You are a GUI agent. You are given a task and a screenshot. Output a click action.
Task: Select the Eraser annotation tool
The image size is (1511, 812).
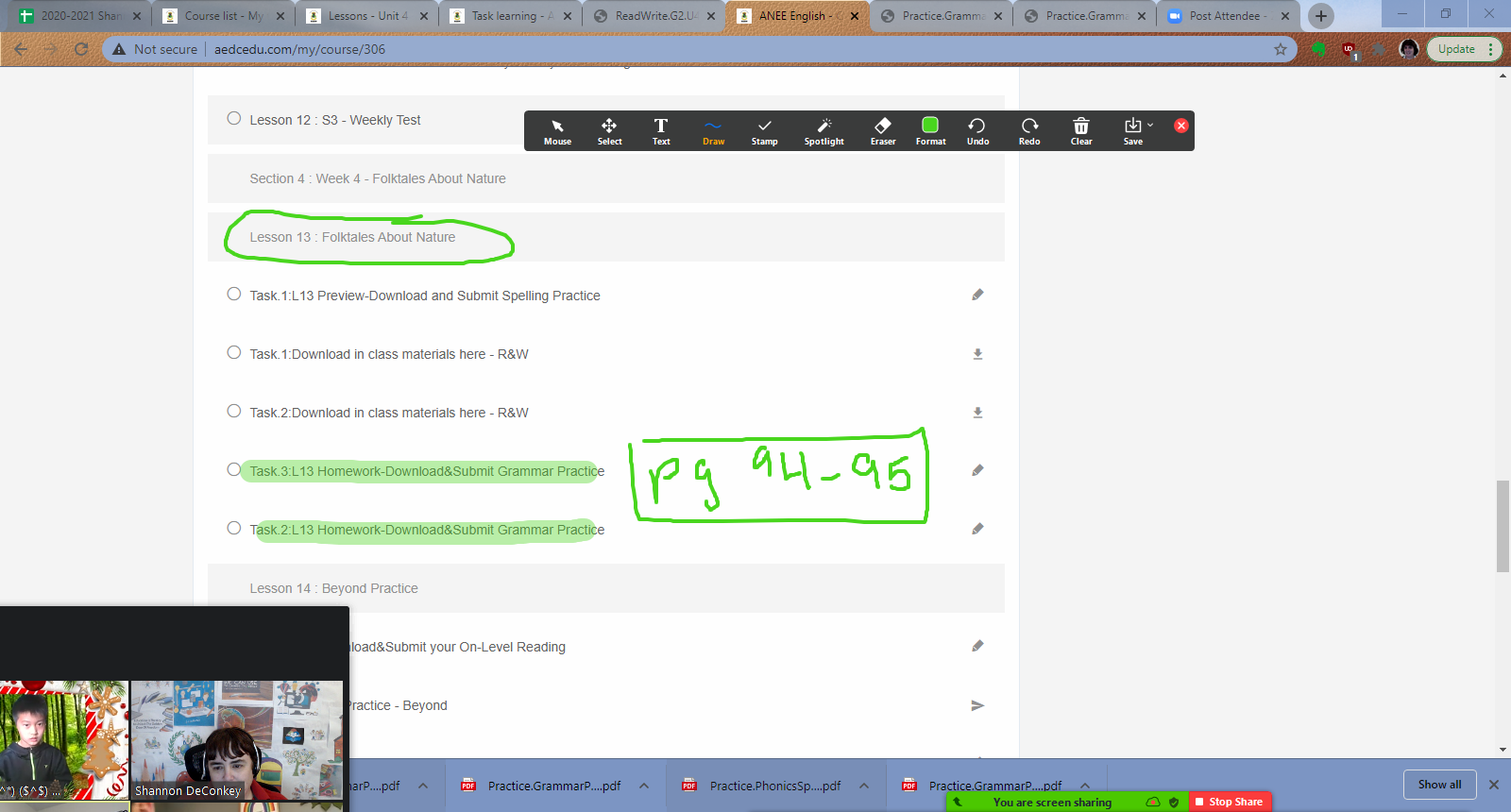pos(883,131)
